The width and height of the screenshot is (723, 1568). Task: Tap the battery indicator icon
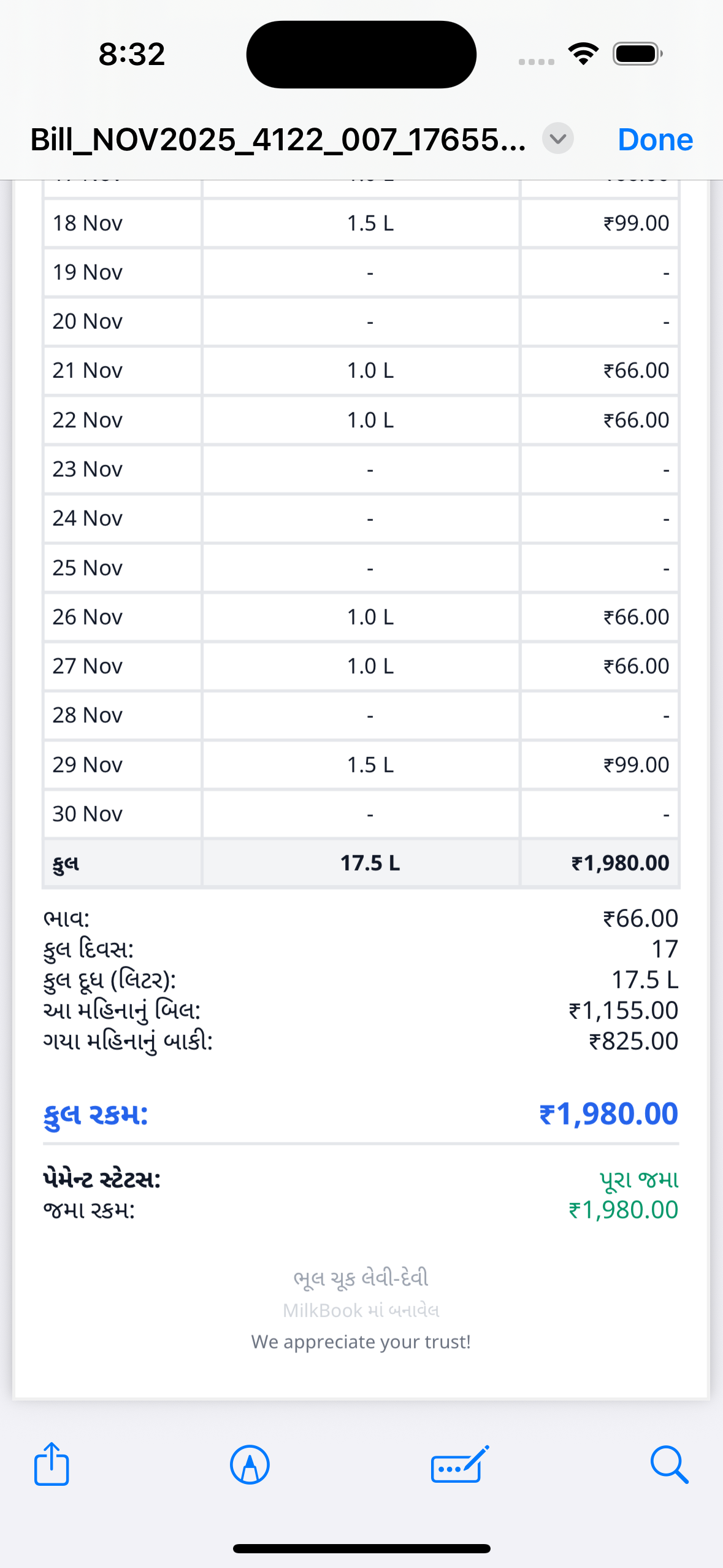(638, 54)
